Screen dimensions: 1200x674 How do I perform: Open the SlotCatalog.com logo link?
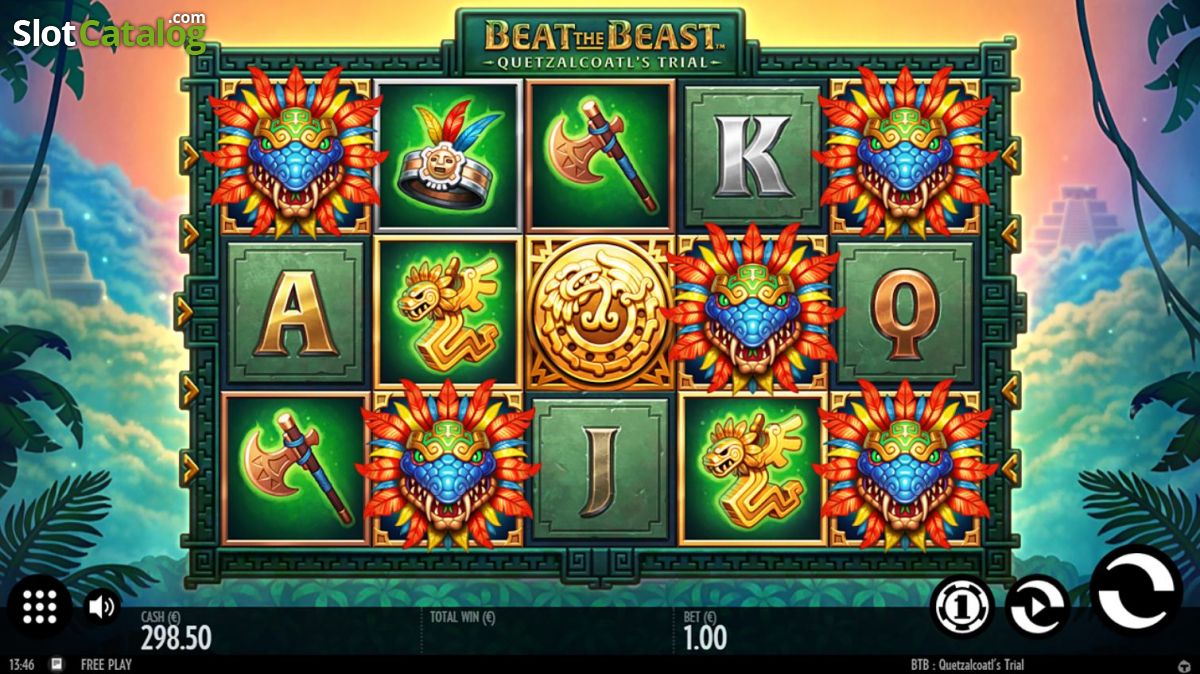point(108,32)
